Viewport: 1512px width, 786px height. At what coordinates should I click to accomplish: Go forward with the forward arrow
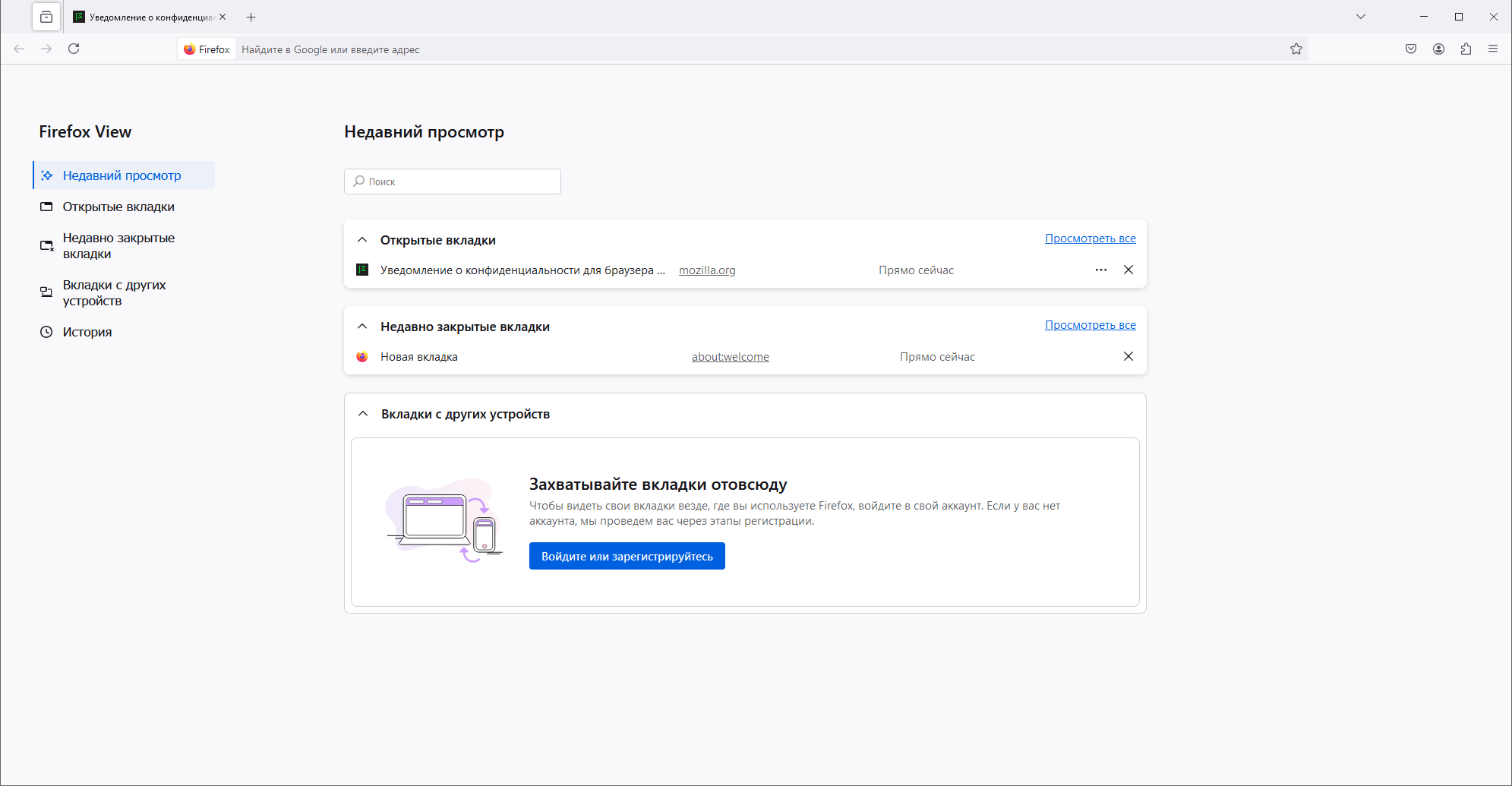pos(46,49)
